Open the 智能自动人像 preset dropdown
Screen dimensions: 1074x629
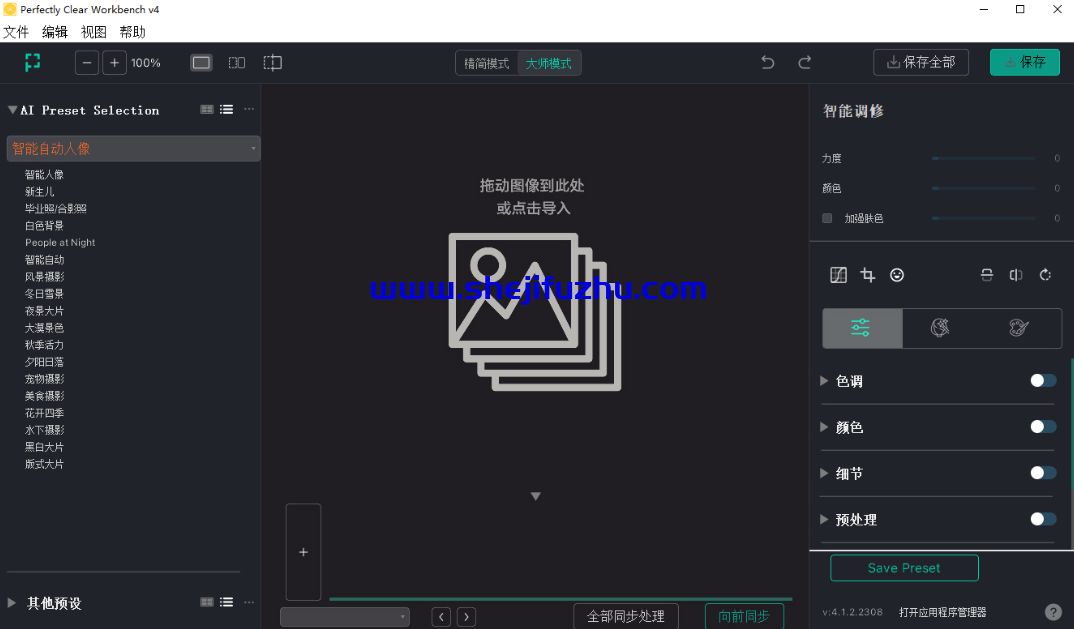point(134,149)
